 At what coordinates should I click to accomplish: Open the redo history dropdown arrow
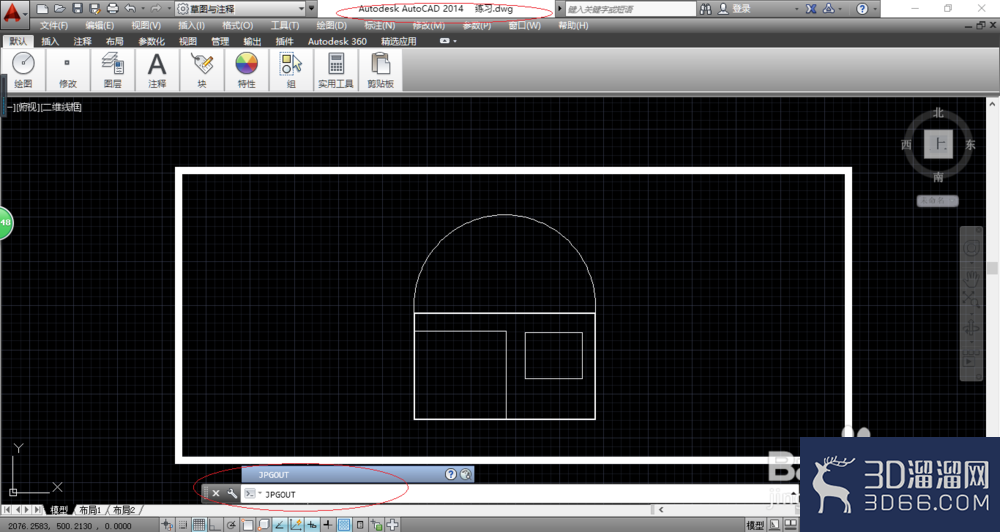click(168, 9)
